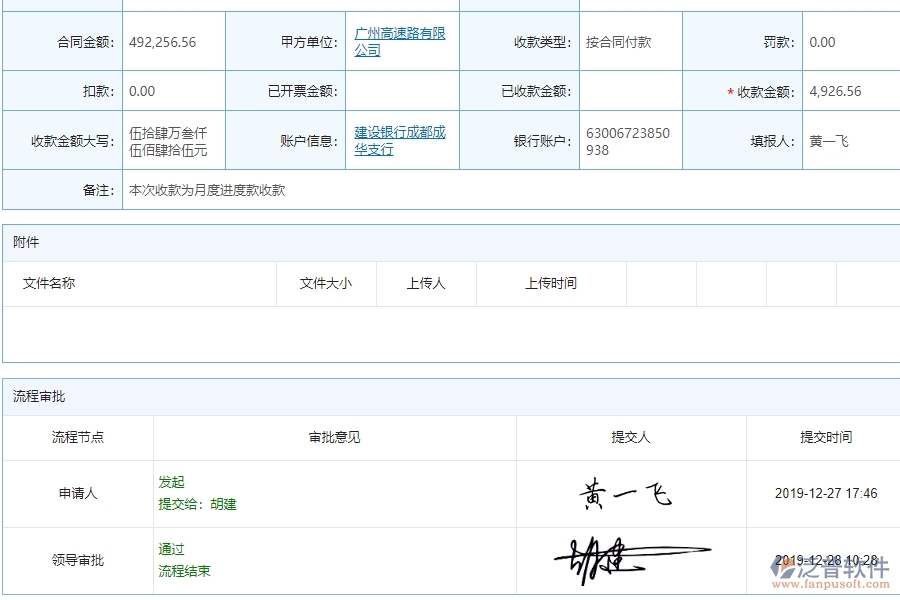Click 黄一飞's handwritten signature image
This screenshot has height=600, width=900.
coord(629,490)
